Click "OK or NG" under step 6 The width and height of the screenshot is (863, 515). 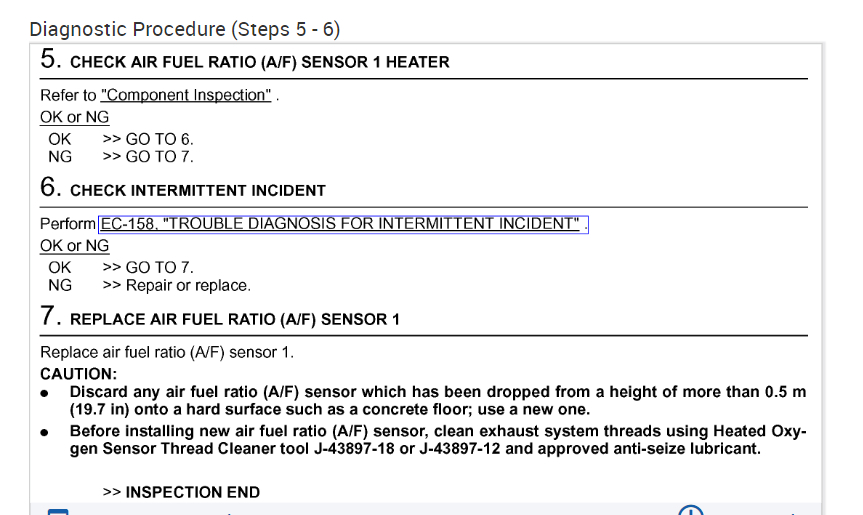[x=75, y=246]
